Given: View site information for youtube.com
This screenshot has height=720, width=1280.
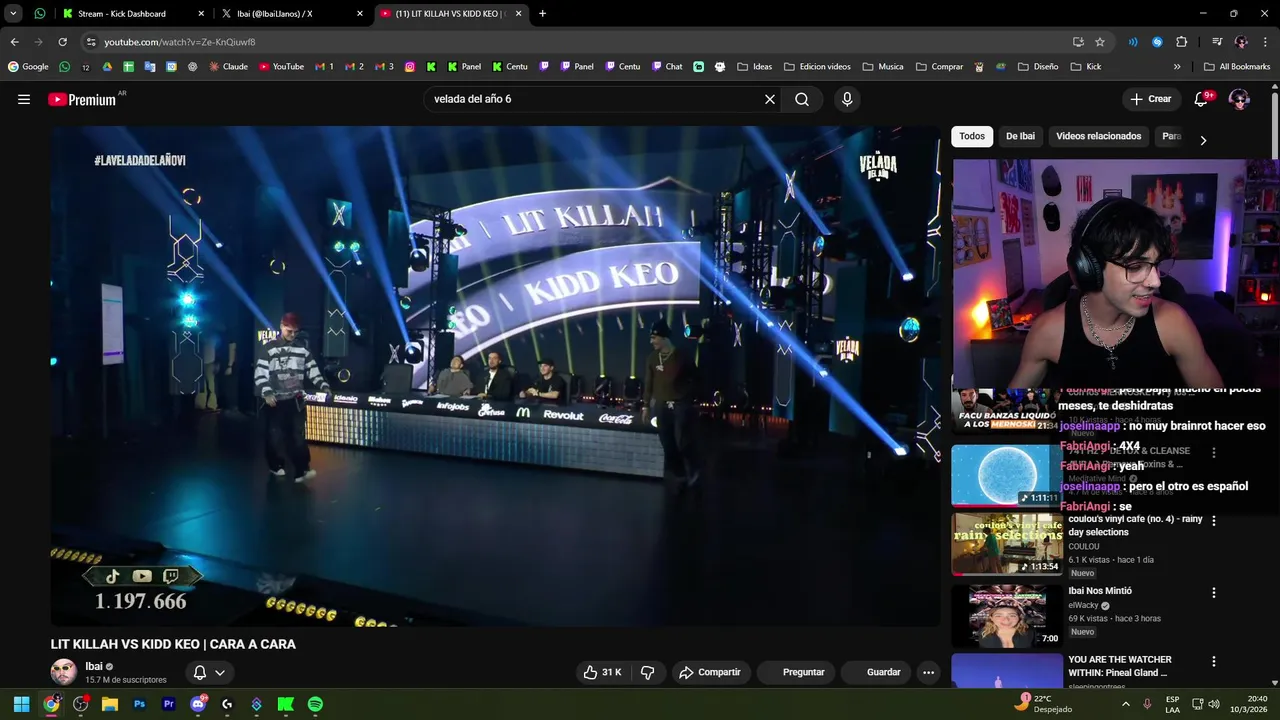Looking at the screenshot, I should coord(91,42).
